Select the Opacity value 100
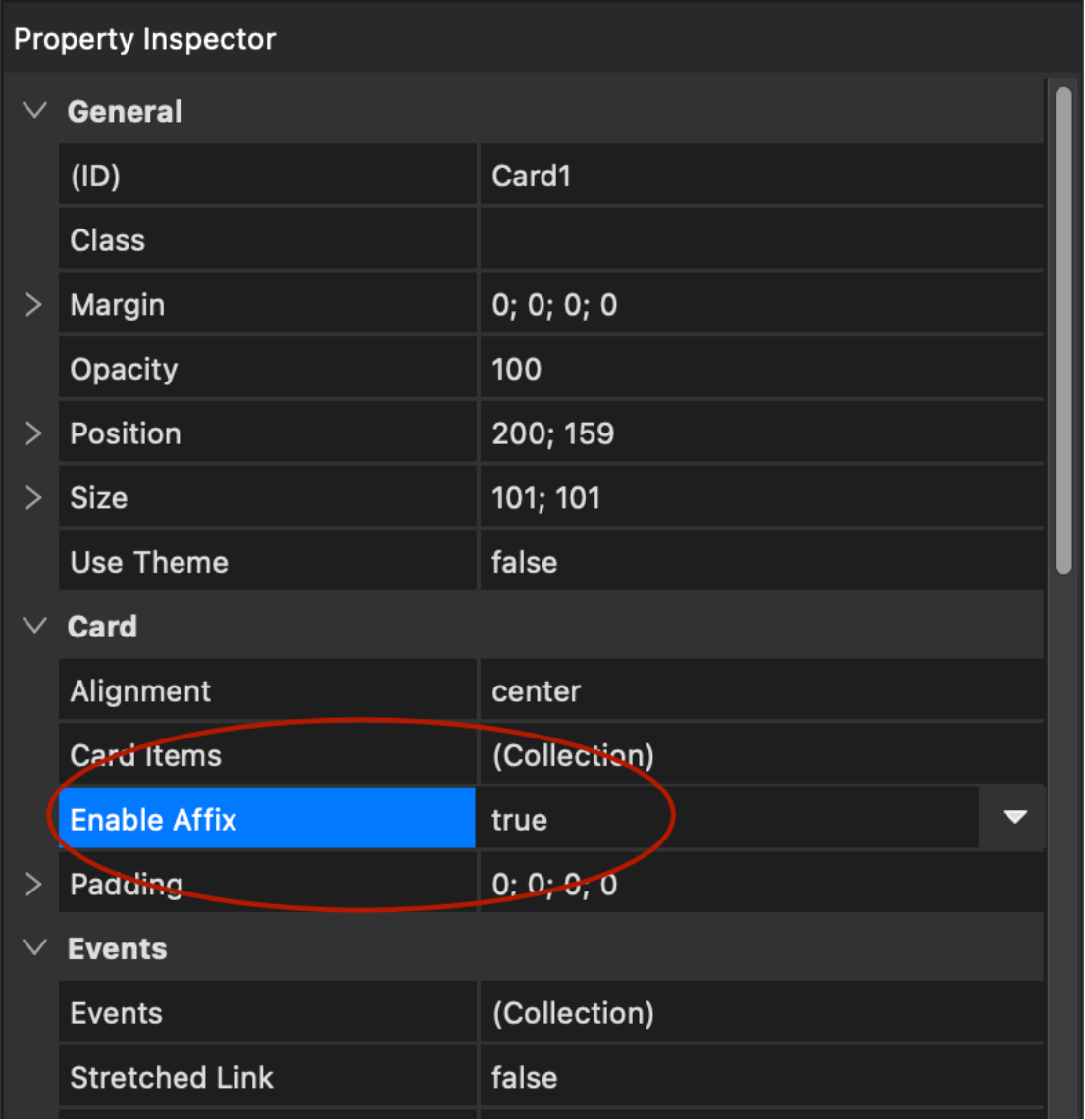Viewport: 1085px width, 1120px height. (760, 370)
